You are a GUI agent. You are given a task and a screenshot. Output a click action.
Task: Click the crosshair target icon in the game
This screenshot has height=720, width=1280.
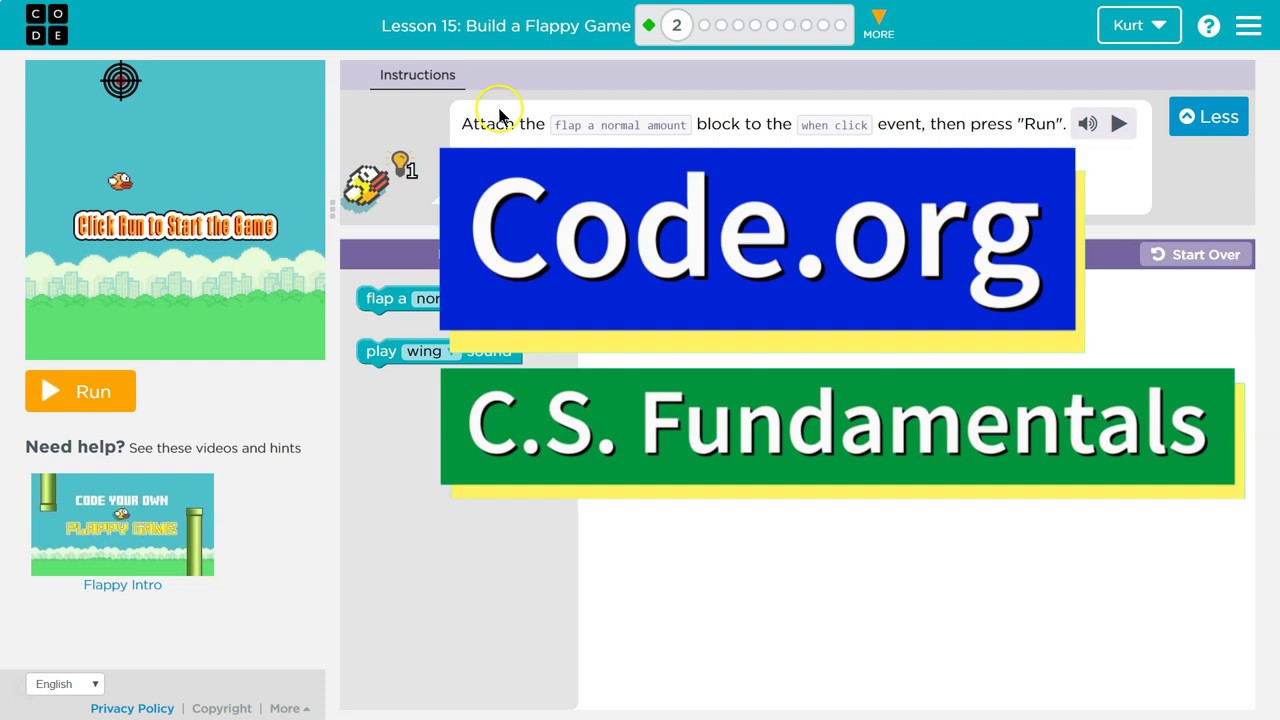pyautogui.click(x=121, y=81)
